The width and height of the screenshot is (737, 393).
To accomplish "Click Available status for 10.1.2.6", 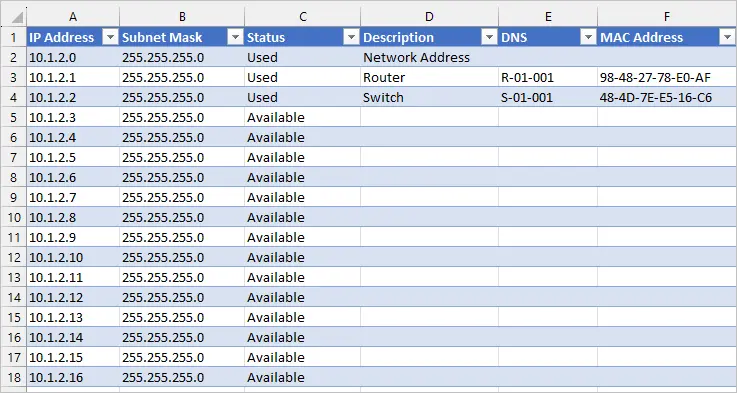I will pyautogui.click(x=303, y=177).
